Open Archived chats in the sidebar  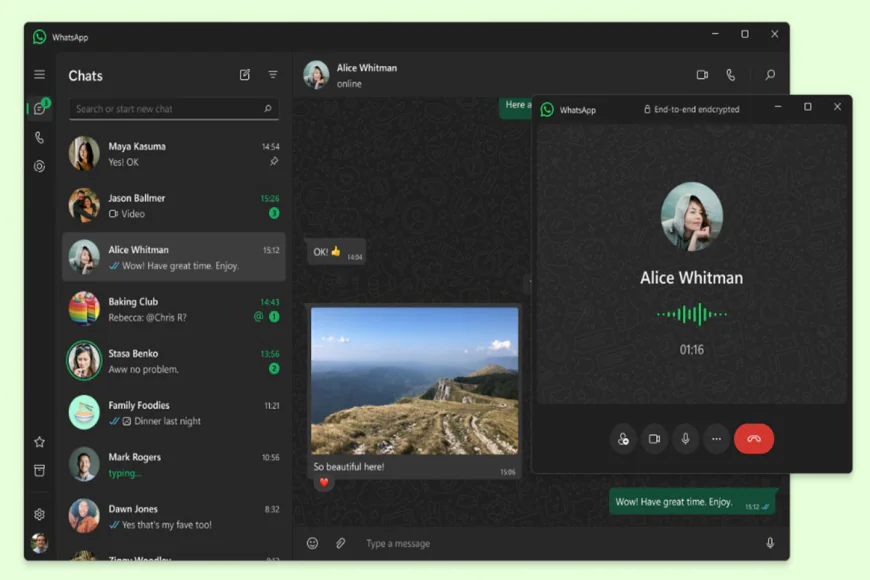pyautogui.click(x=38, y=471)
